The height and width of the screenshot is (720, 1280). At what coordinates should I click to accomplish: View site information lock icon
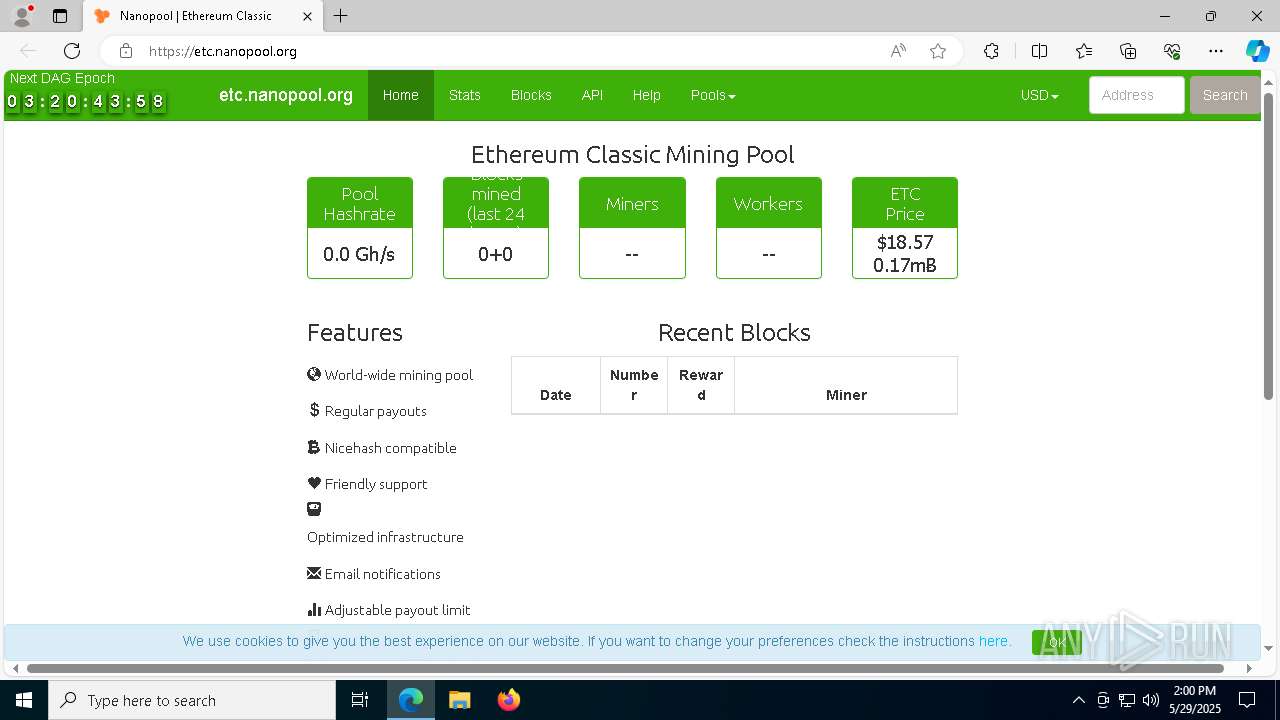click(126, 51)
